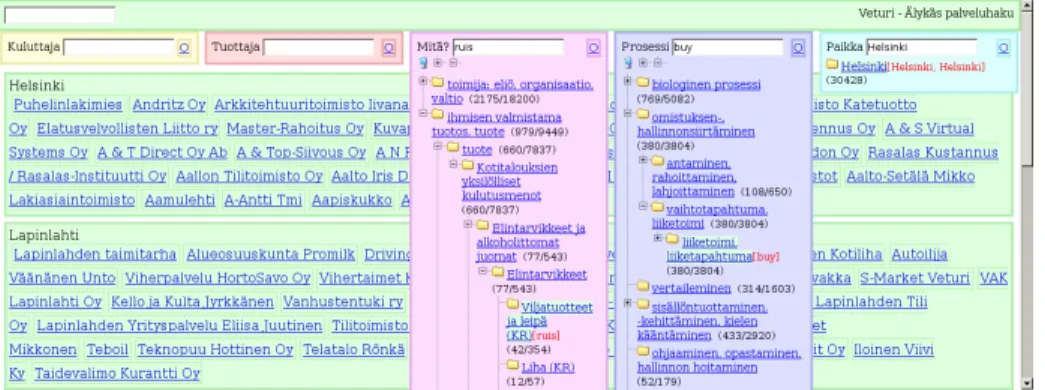This screenshot has width=1045, height=390.
Task: Click the Mitä? search icon
Action: click(x=593, y=47)
